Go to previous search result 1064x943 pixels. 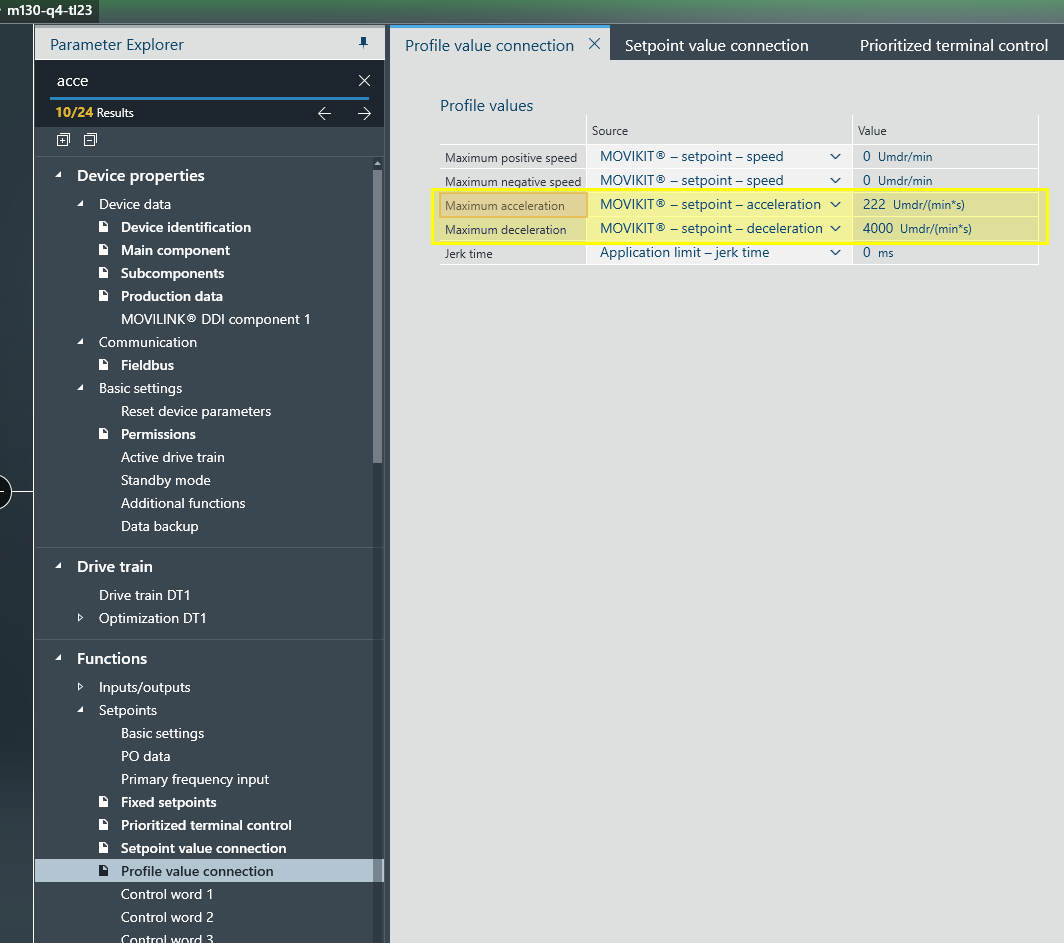click(x=324, y=113)
